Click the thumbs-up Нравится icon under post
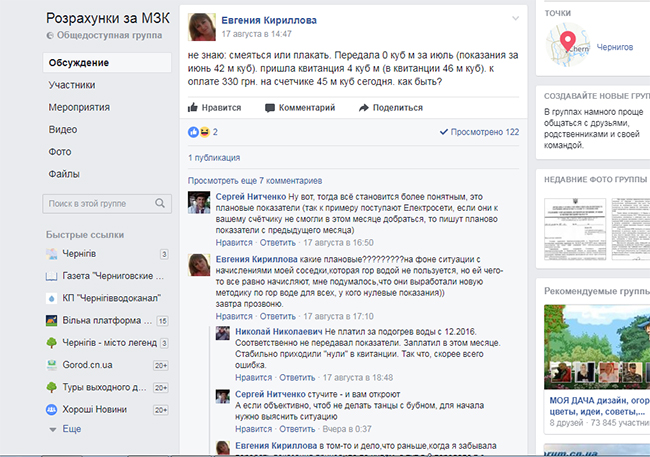The width and height of the screenshot is (650, 457). pos(192,108)
